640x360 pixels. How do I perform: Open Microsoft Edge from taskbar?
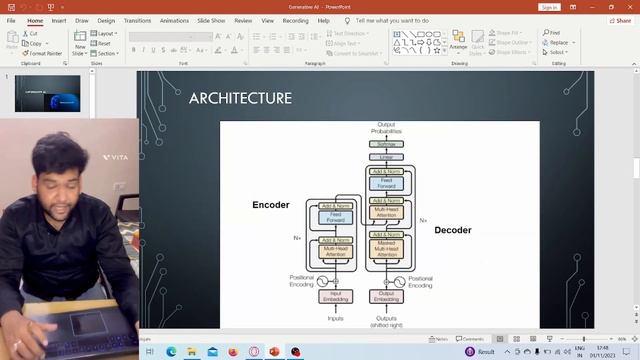tap(171, 351)
